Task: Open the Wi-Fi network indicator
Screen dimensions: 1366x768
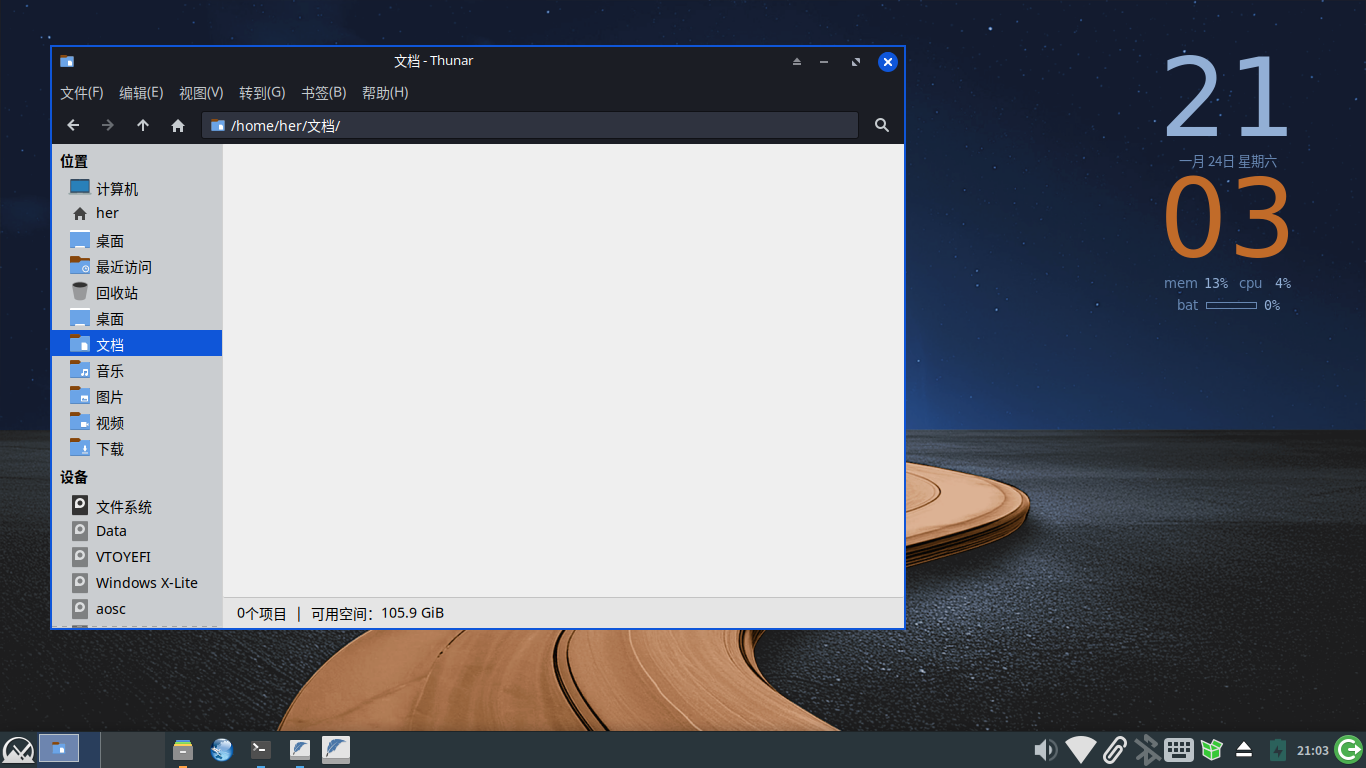Action: [x=1080, y=749]
